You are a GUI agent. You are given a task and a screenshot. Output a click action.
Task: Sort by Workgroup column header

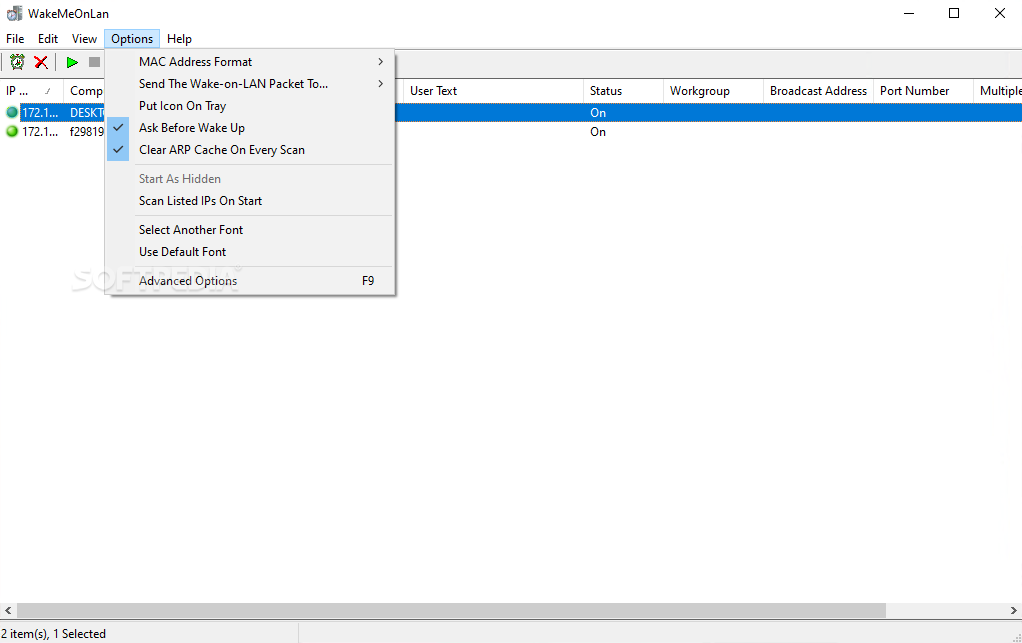click(713, 91)
